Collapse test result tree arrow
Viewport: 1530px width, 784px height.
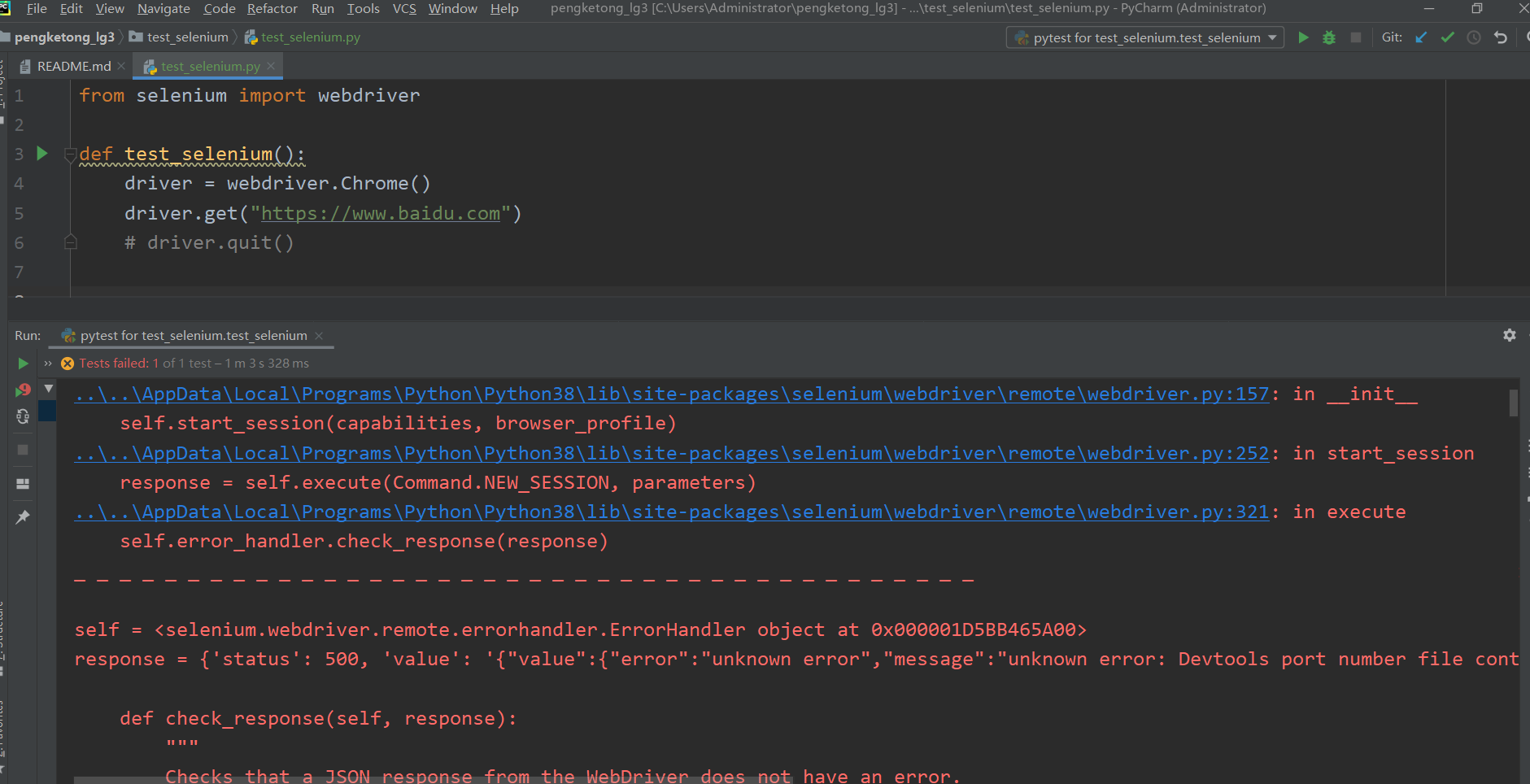click(49, 389)
